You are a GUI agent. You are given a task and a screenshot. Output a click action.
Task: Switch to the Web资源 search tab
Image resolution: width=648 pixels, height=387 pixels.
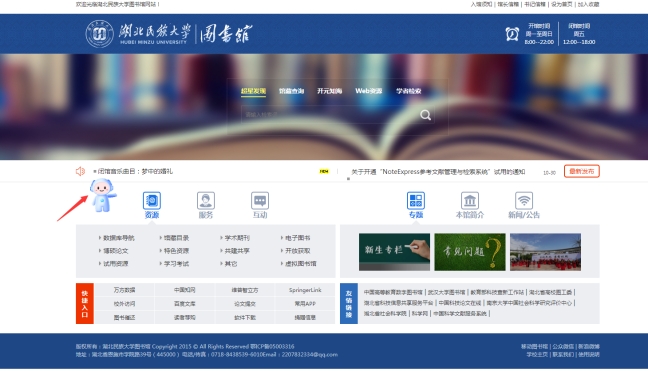point(369,91)
